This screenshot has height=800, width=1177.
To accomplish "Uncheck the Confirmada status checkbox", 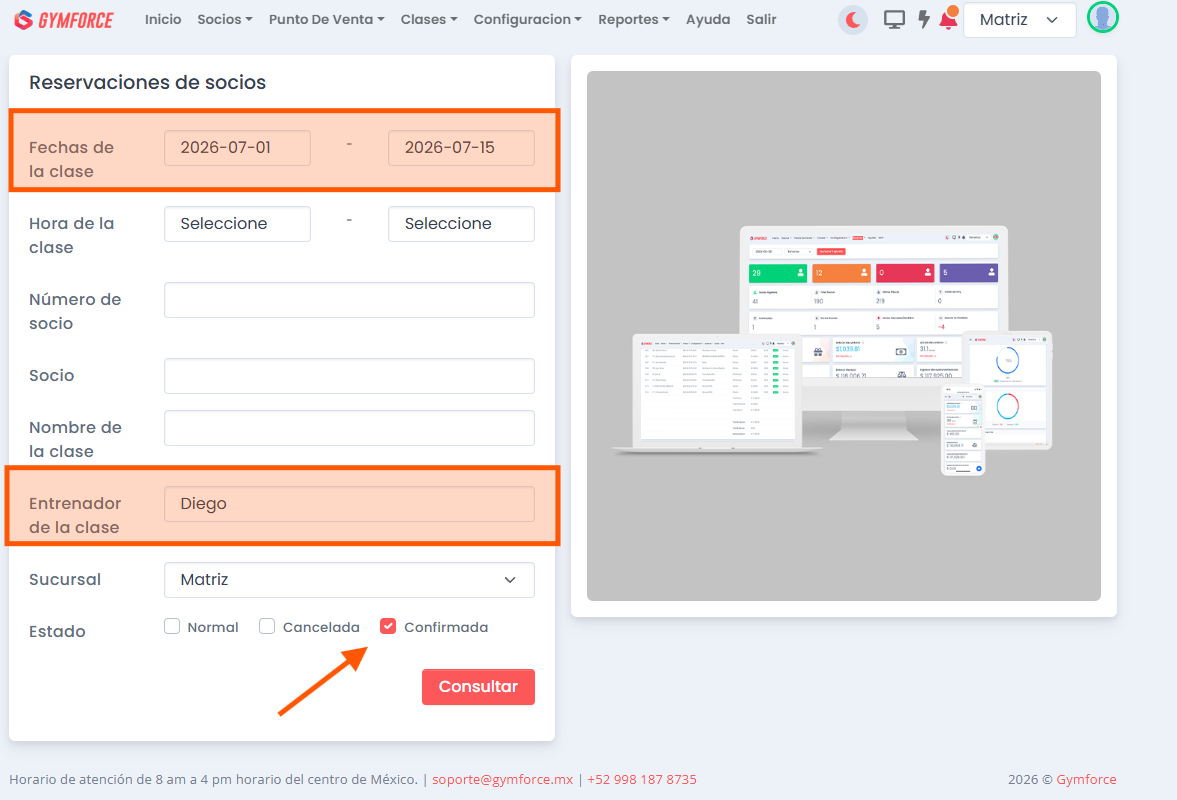I will point(387,626).
